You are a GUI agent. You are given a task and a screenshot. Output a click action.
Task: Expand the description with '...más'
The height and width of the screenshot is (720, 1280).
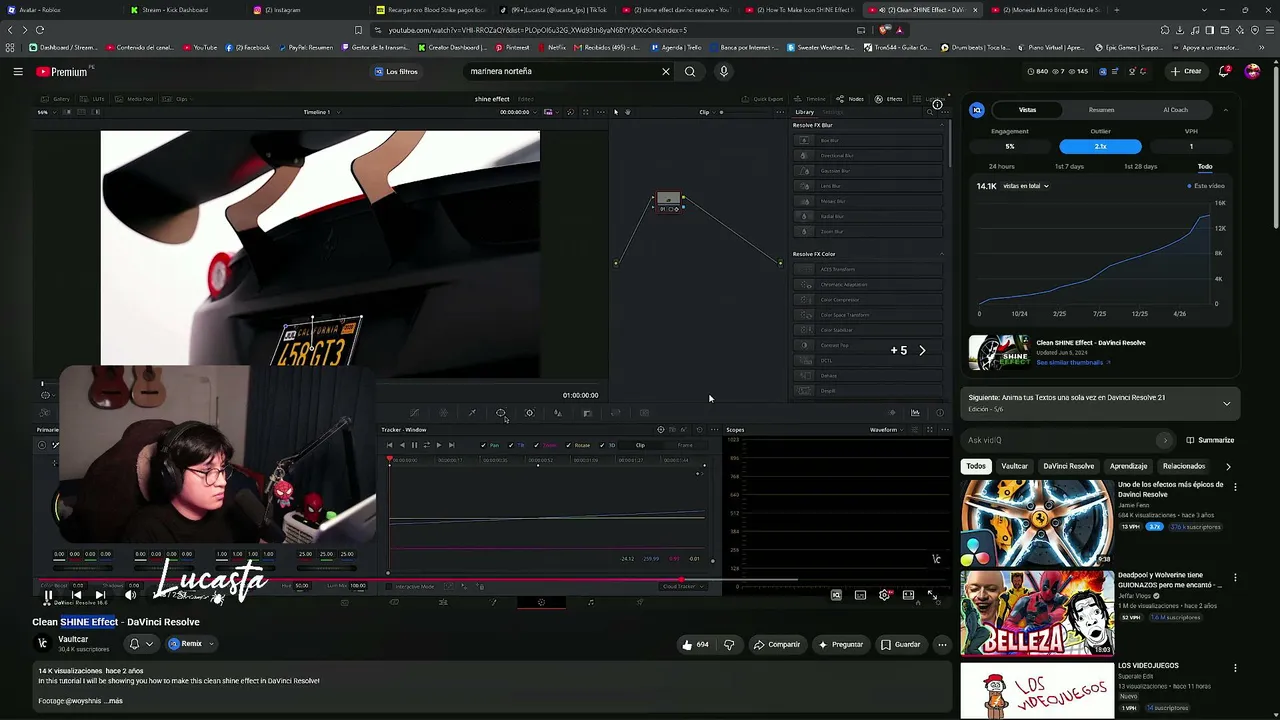[113, 701]
